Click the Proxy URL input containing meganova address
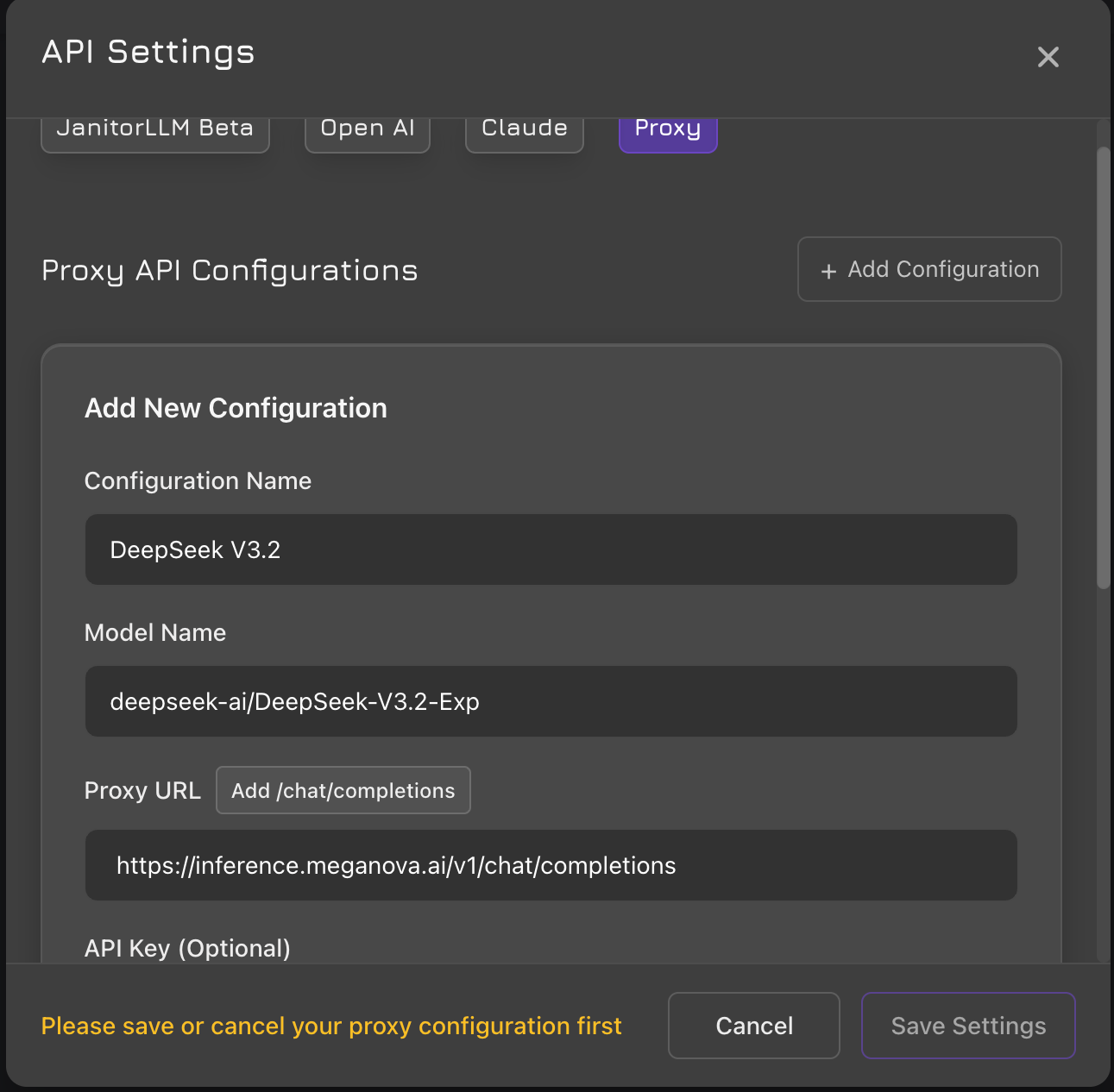1114x1092 pixels. coord(551,865)
